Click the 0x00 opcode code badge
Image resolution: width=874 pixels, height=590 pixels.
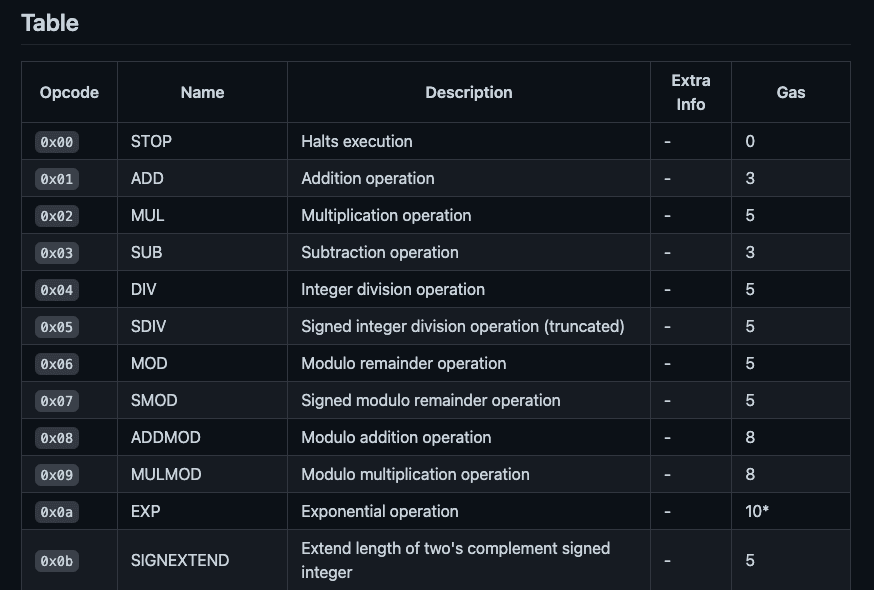click(57, 142)
